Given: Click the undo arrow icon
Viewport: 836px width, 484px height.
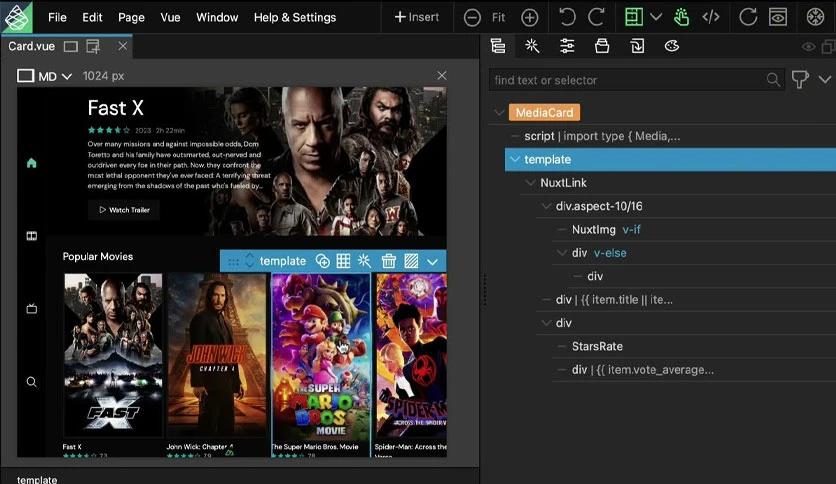Looking at the screenshot, I should [x=567, y=17].
